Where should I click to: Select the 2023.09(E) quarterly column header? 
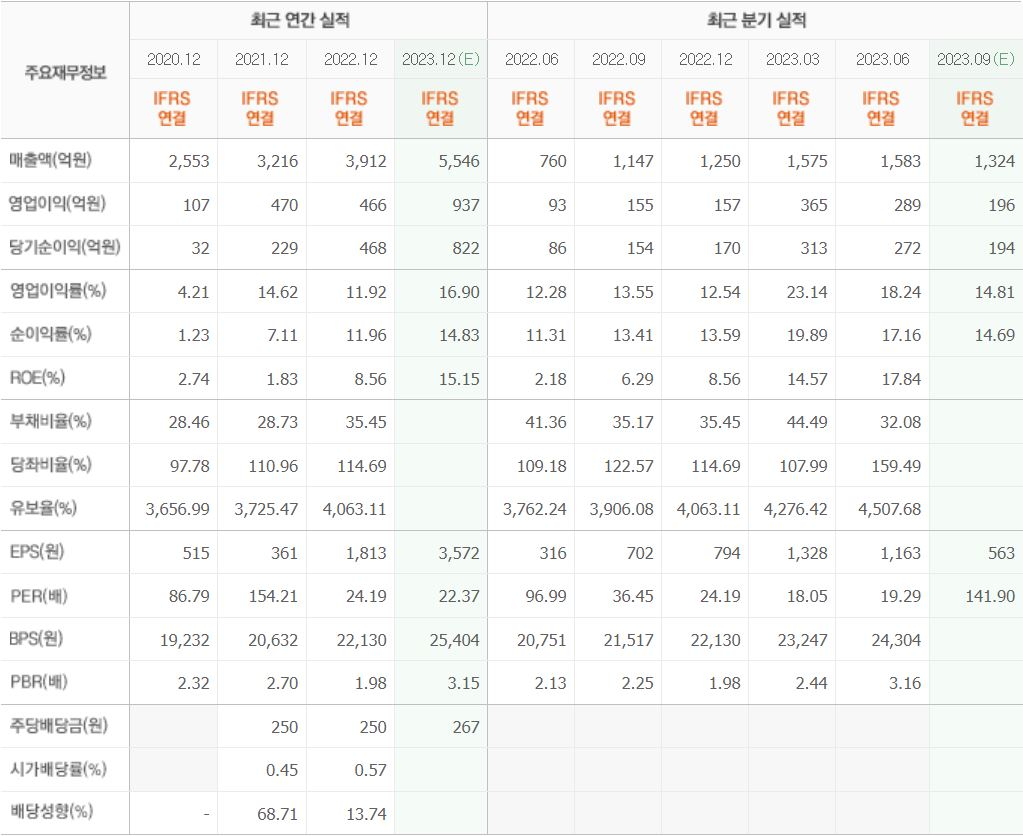976,59
